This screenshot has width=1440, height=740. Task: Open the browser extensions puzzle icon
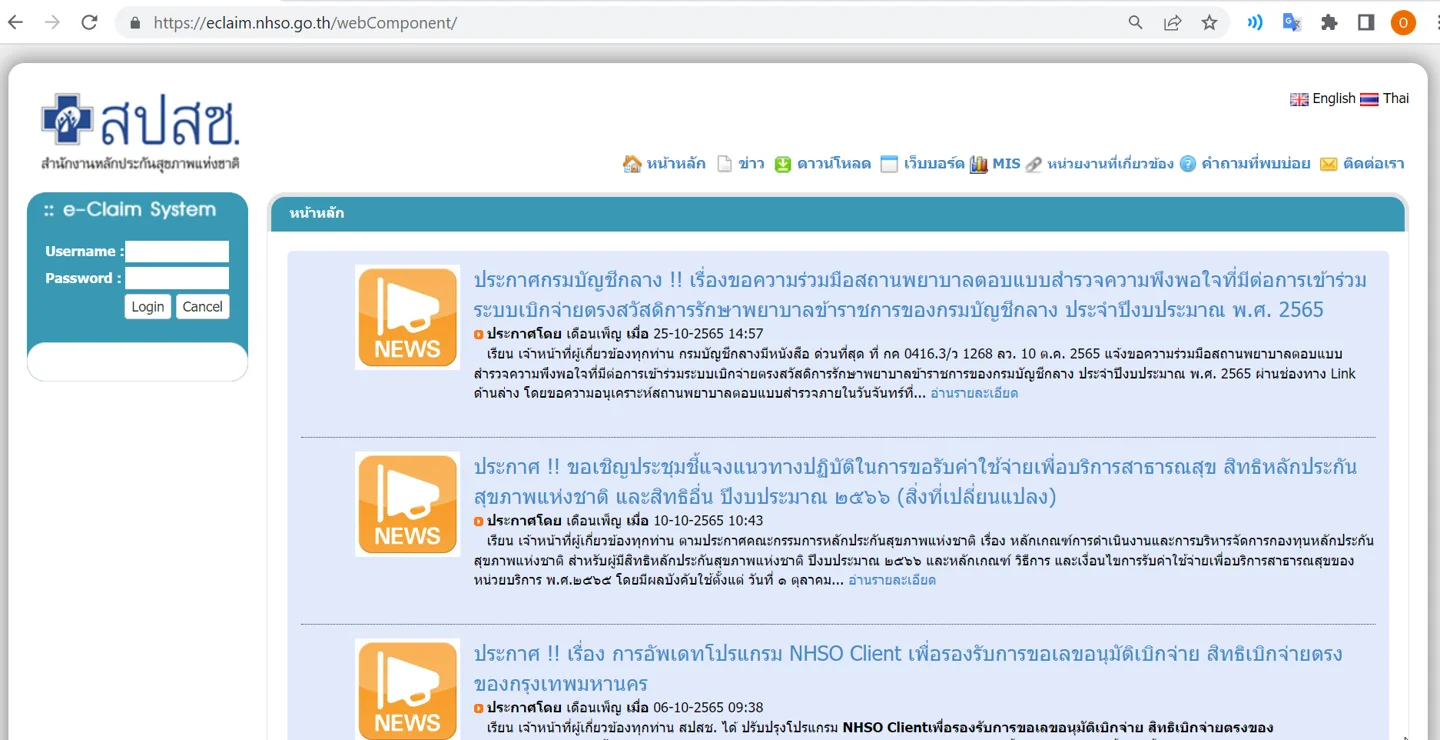(1329, 22)
